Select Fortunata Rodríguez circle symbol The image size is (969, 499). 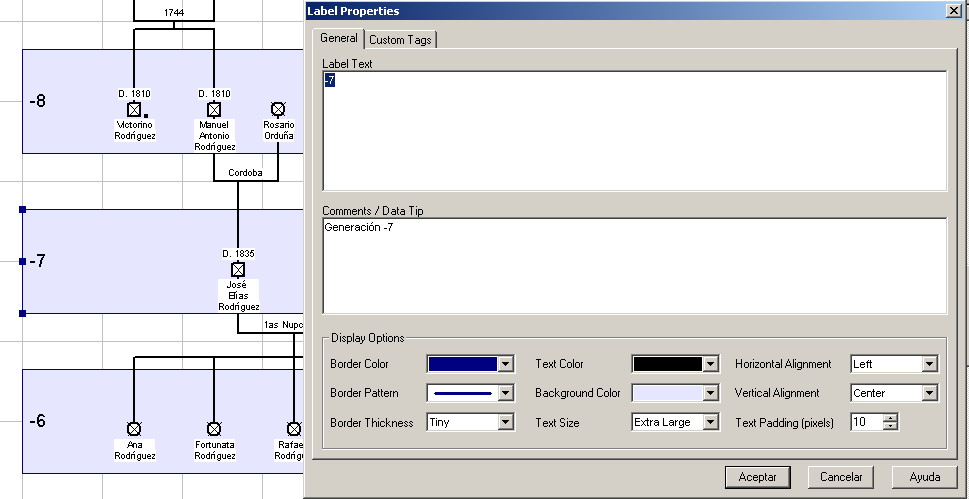coord(213,429)
